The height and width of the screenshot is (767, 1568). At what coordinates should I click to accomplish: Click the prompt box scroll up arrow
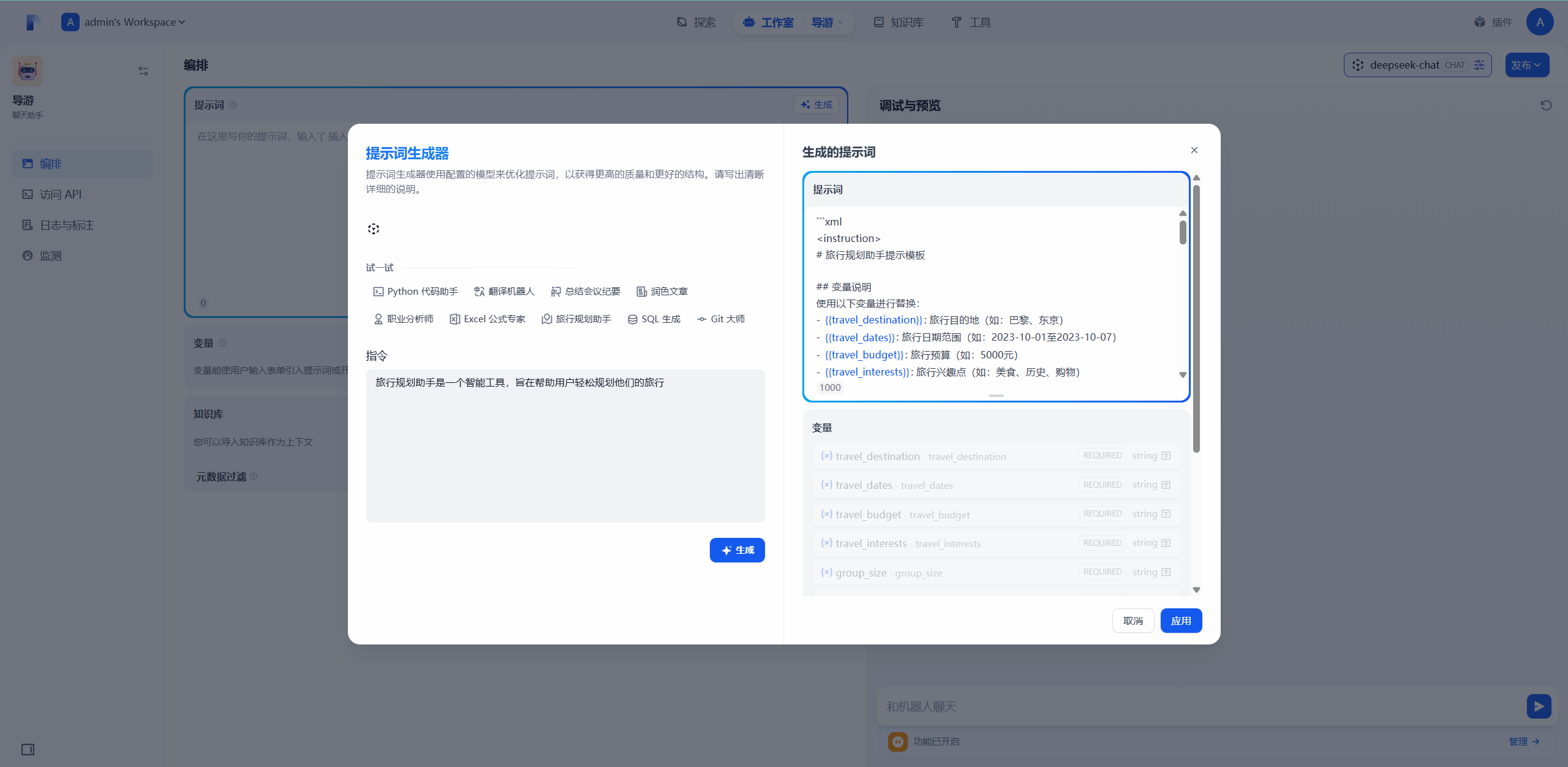coord(1183,213)
